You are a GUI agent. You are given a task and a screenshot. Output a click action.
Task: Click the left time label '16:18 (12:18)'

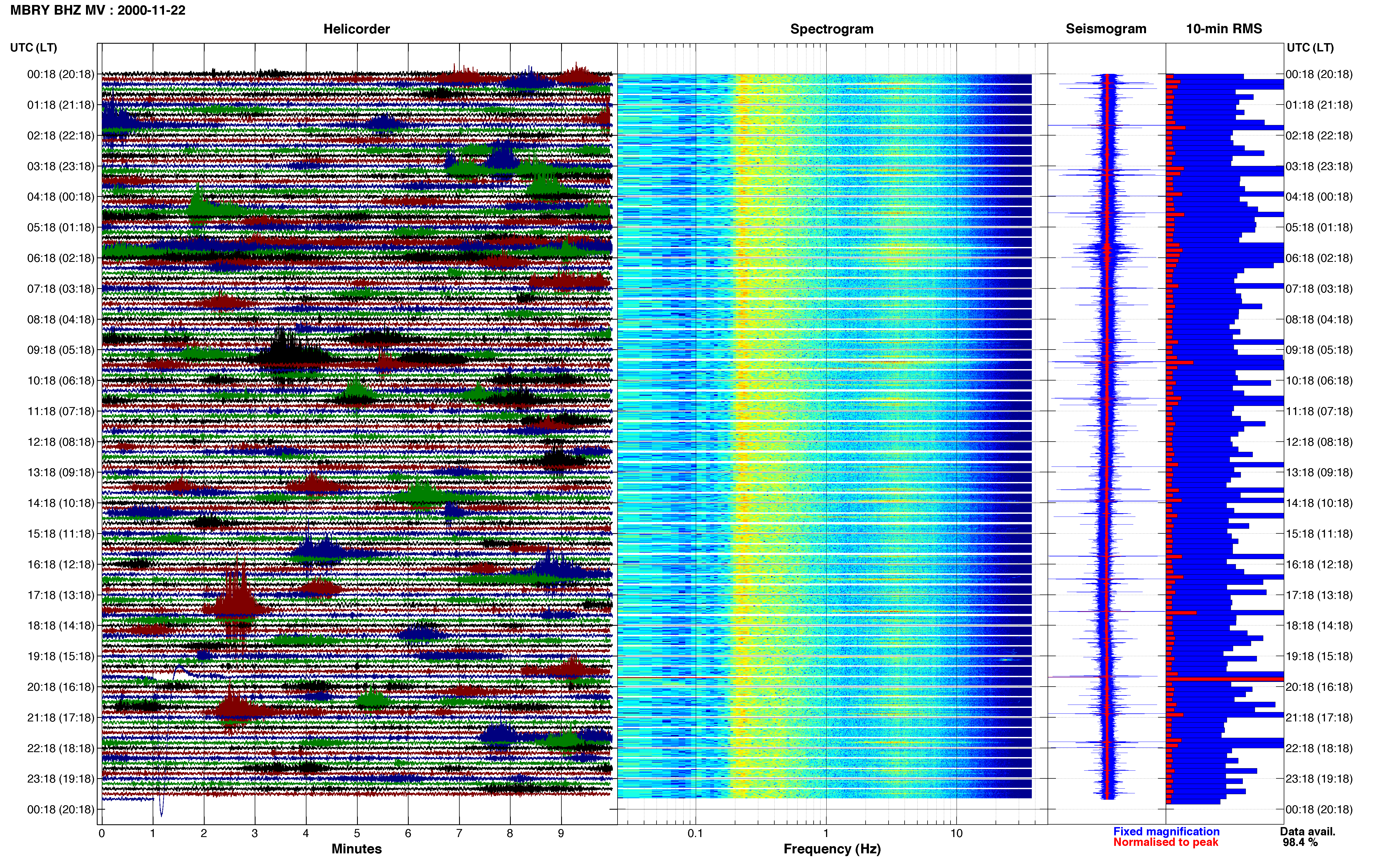pyautogui.click(x=60, y=564)
